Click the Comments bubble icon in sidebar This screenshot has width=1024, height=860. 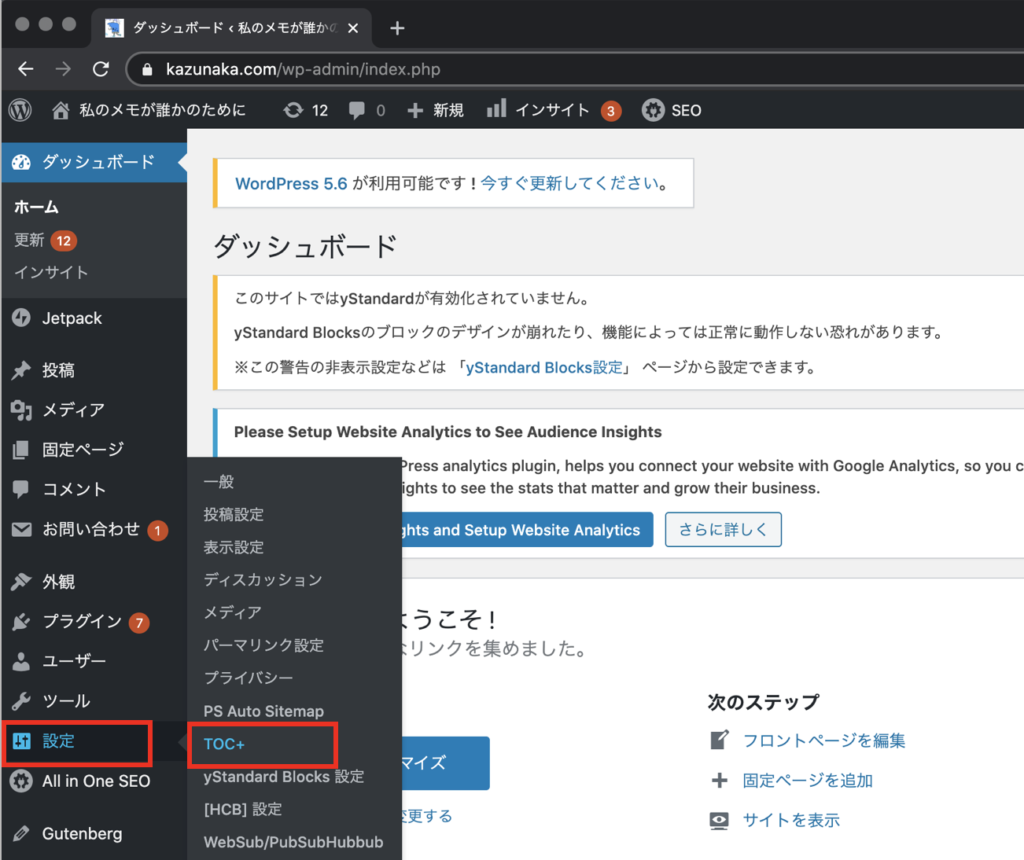[x=22, y=489]
